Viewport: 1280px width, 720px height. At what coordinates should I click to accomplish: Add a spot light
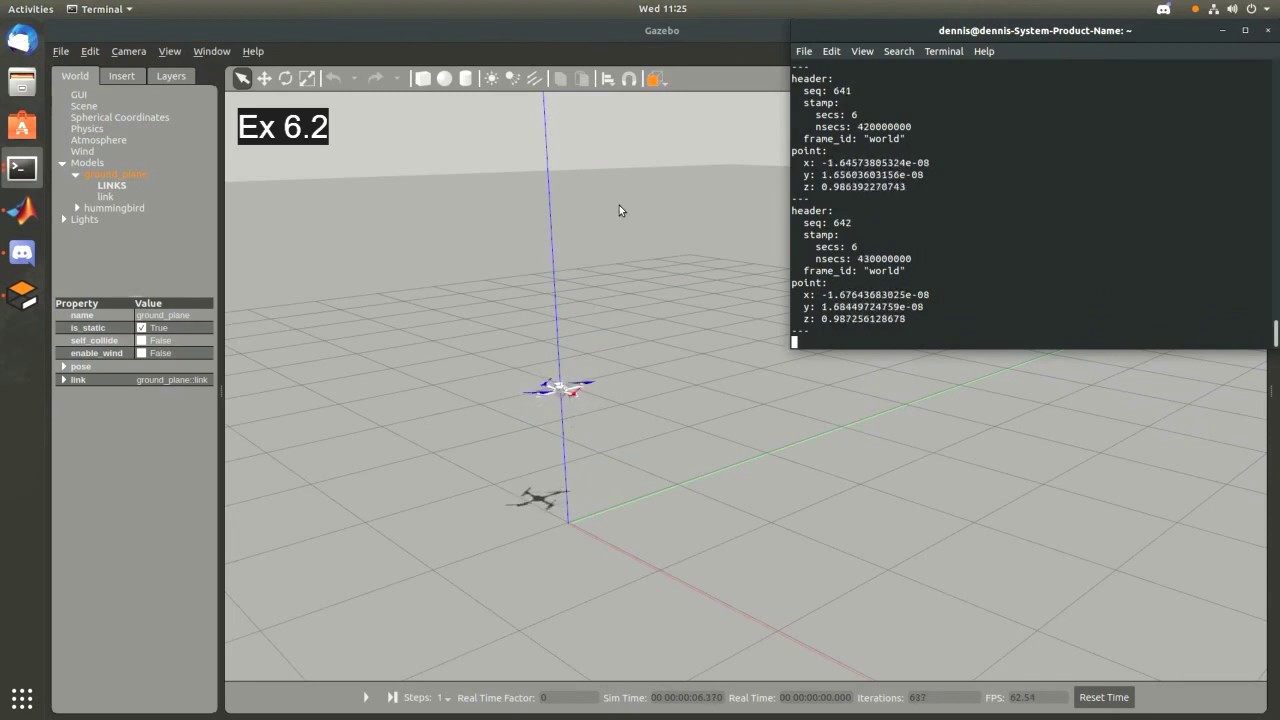click(x=513, y=79)
